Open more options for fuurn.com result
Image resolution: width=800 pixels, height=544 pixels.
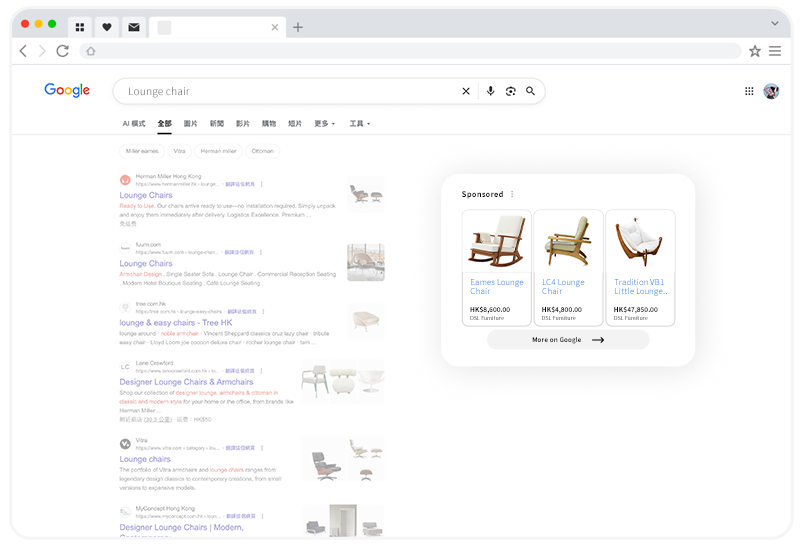[261, 253]
